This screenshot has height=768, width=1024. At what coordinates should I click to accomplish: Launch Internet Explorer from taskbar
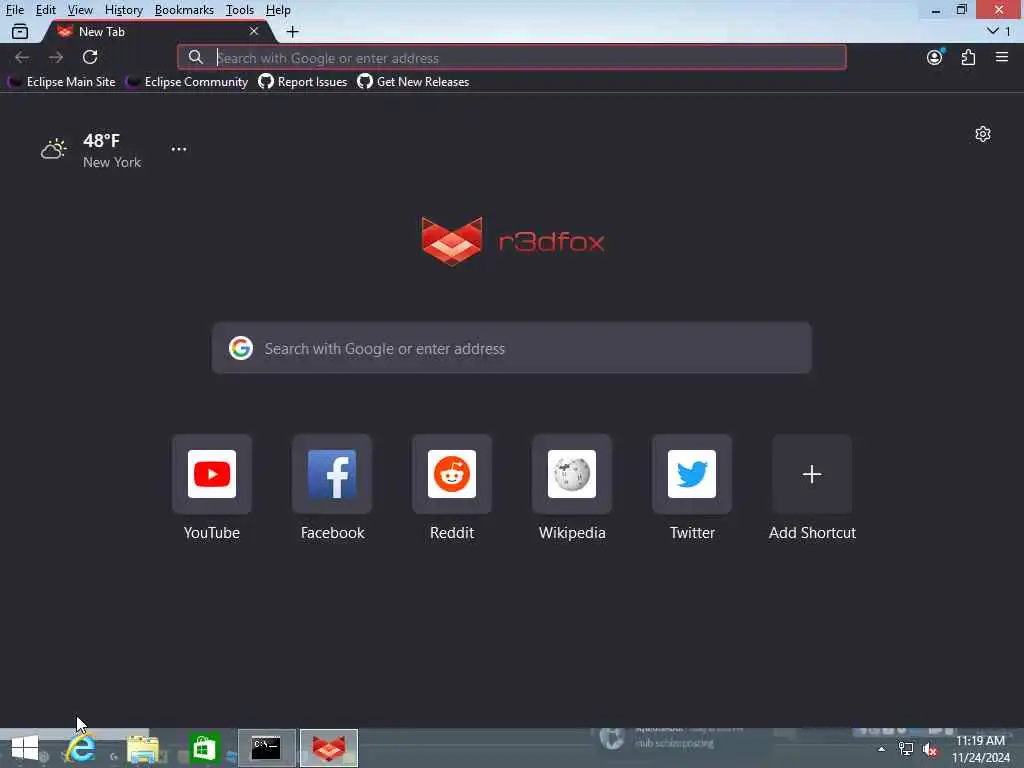tap(81, 748)
